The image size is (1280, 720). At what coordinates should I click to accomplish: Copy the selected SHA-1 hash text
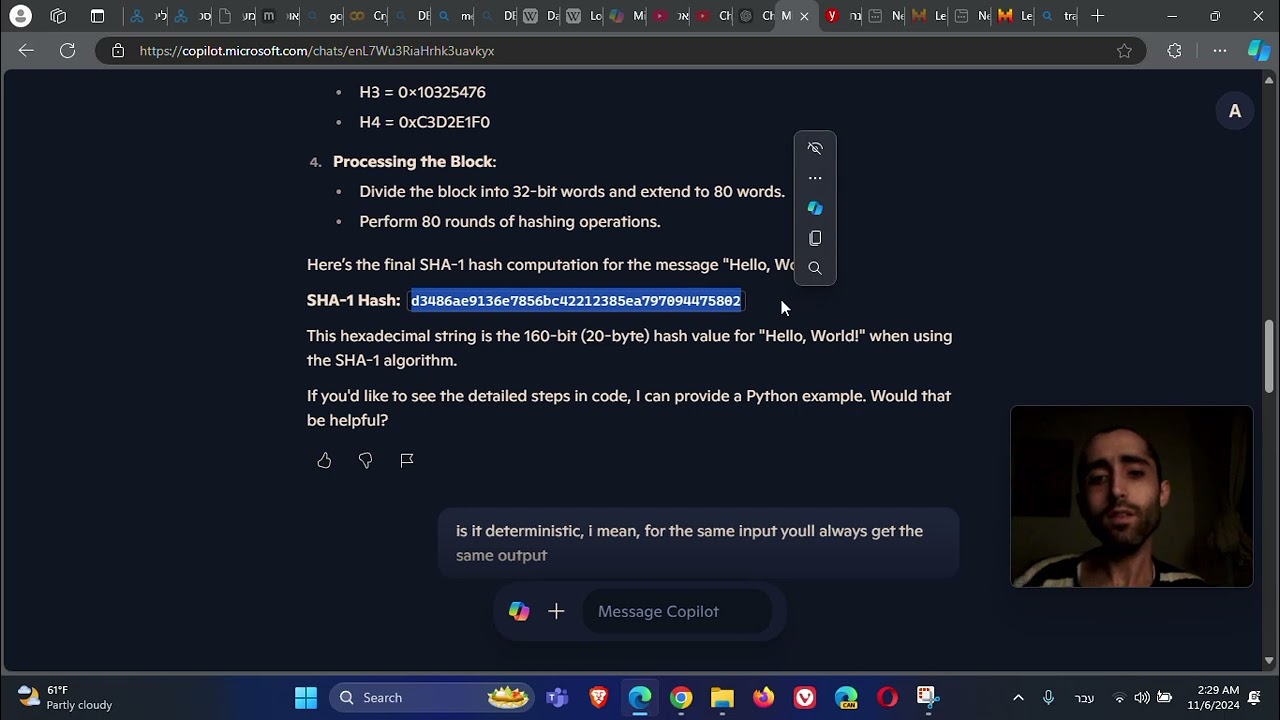(815, 238)
